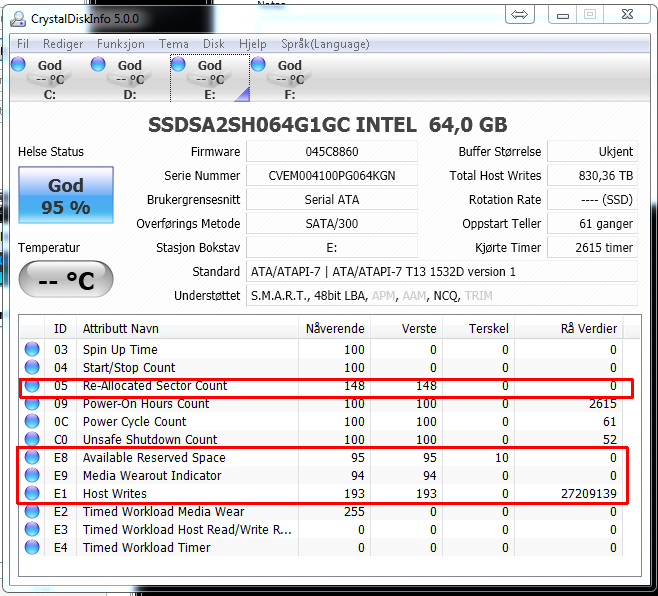Open the Disk menu
This screenshot has height=596, width=658.
[214, 44]
